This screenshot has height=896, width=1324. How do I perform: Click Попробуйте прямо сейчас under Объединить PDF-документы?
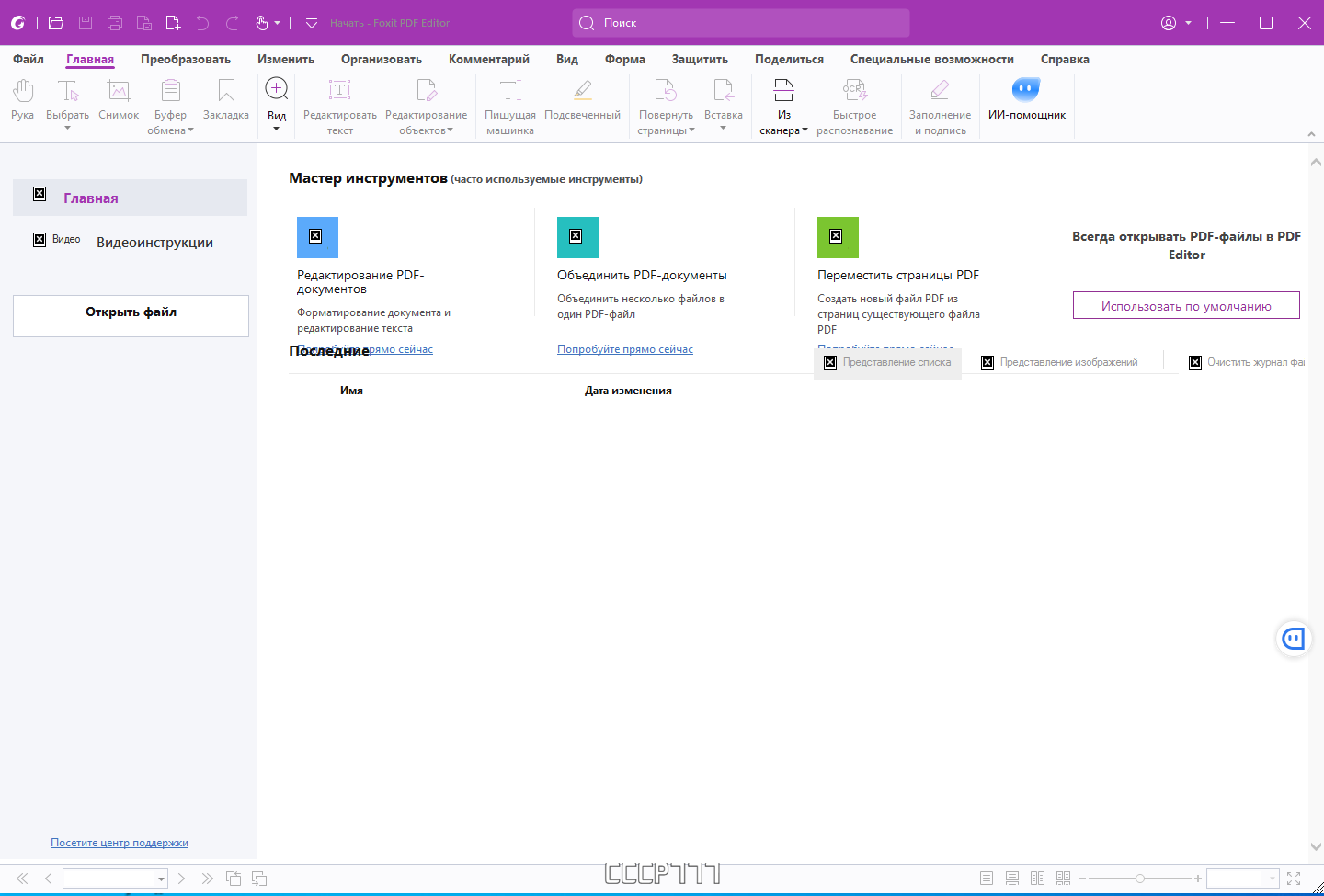click(625, 349)
